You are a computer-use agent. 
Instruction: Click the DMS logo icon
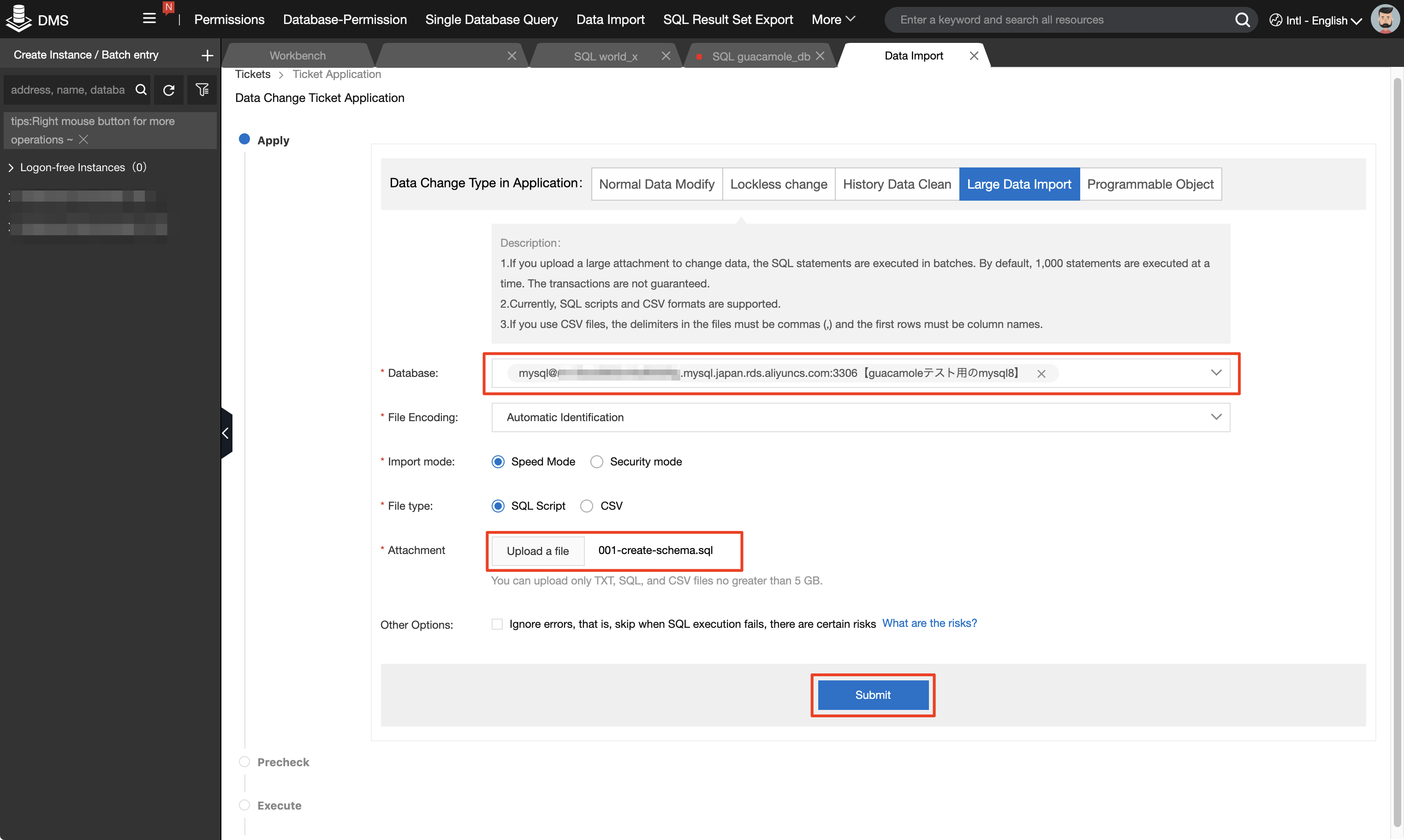(18, 19)
